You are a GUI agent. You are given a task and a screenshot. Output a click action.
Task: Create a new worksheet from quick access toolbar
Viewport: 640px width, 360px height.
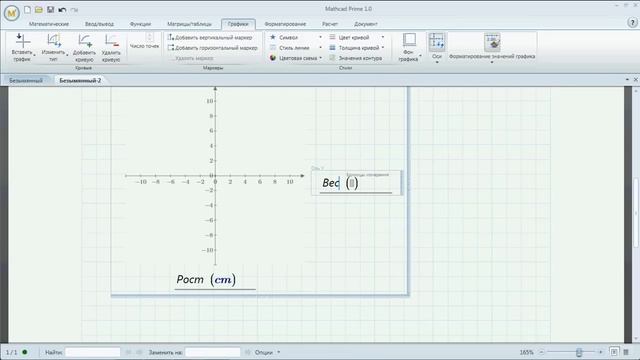click(27, 9)
